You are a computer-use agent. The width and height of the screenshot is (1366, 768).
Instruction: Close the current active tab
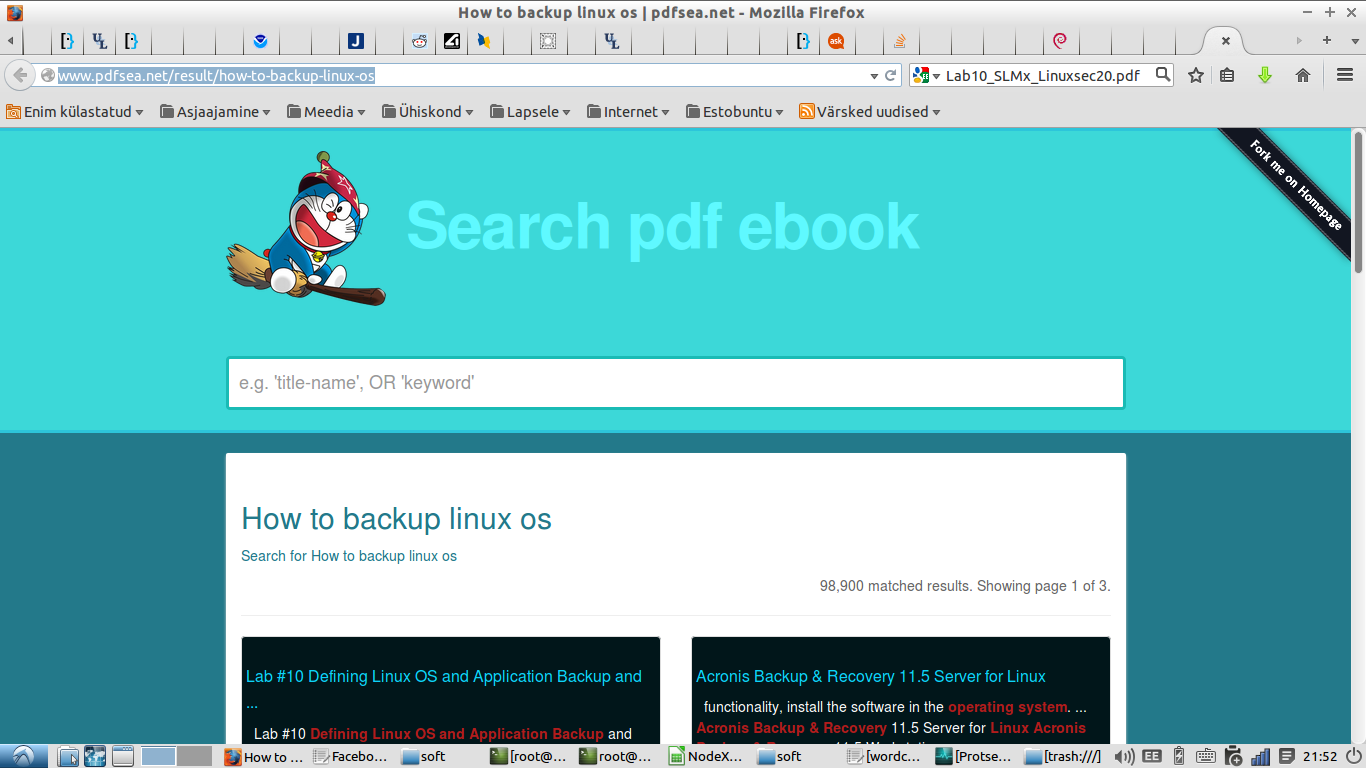pyautogui.click(x=1225, y=41)
